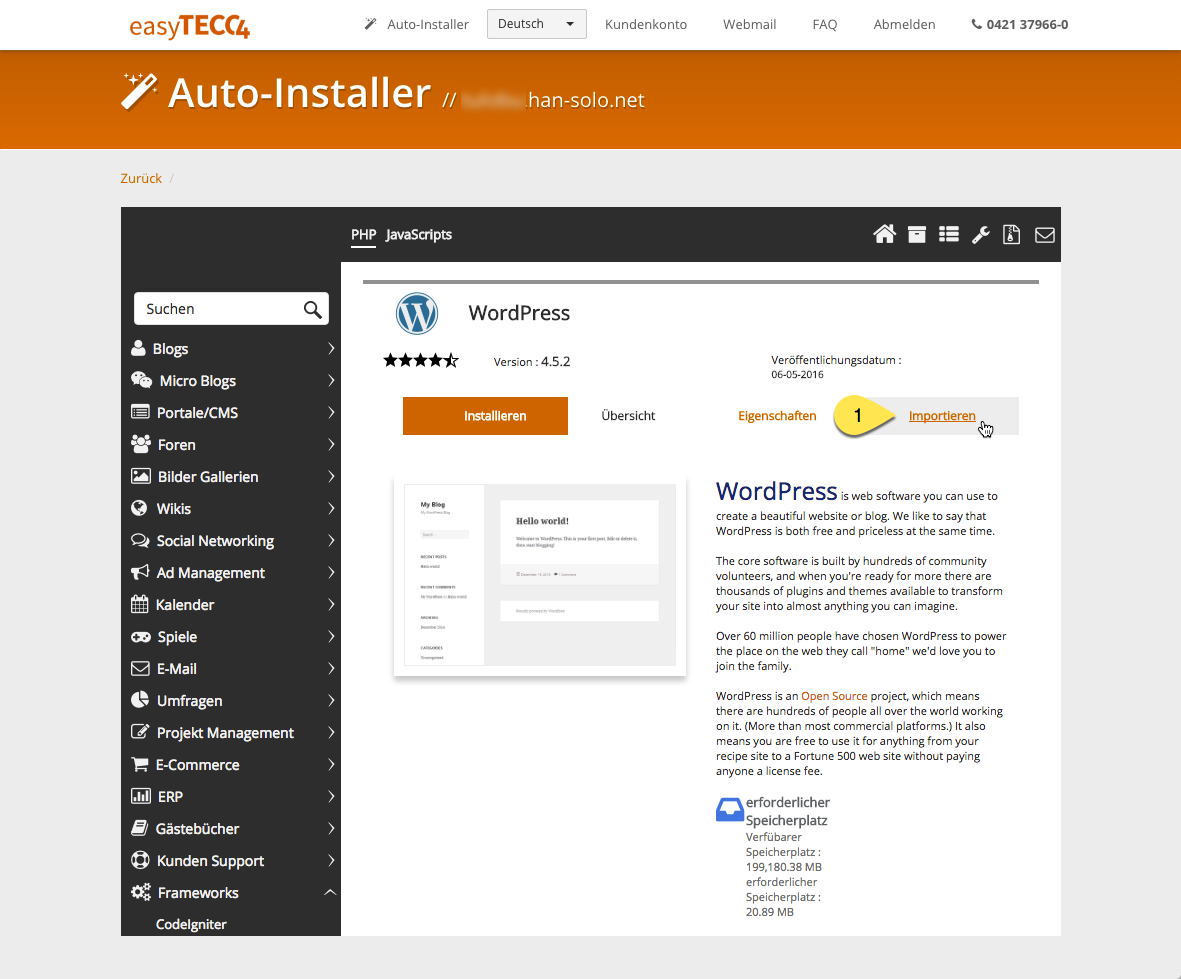Click the Micro Blogs chat icon
Viewport: 1181px width, 979px height.
pos(142,380)
